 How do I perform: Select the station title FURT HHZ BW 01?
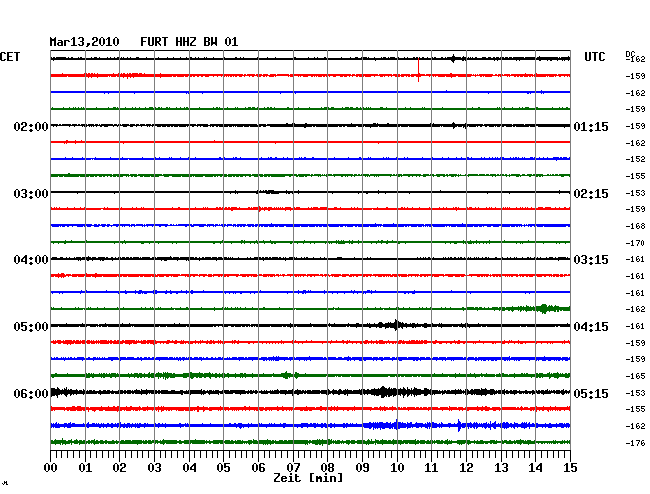189,42
